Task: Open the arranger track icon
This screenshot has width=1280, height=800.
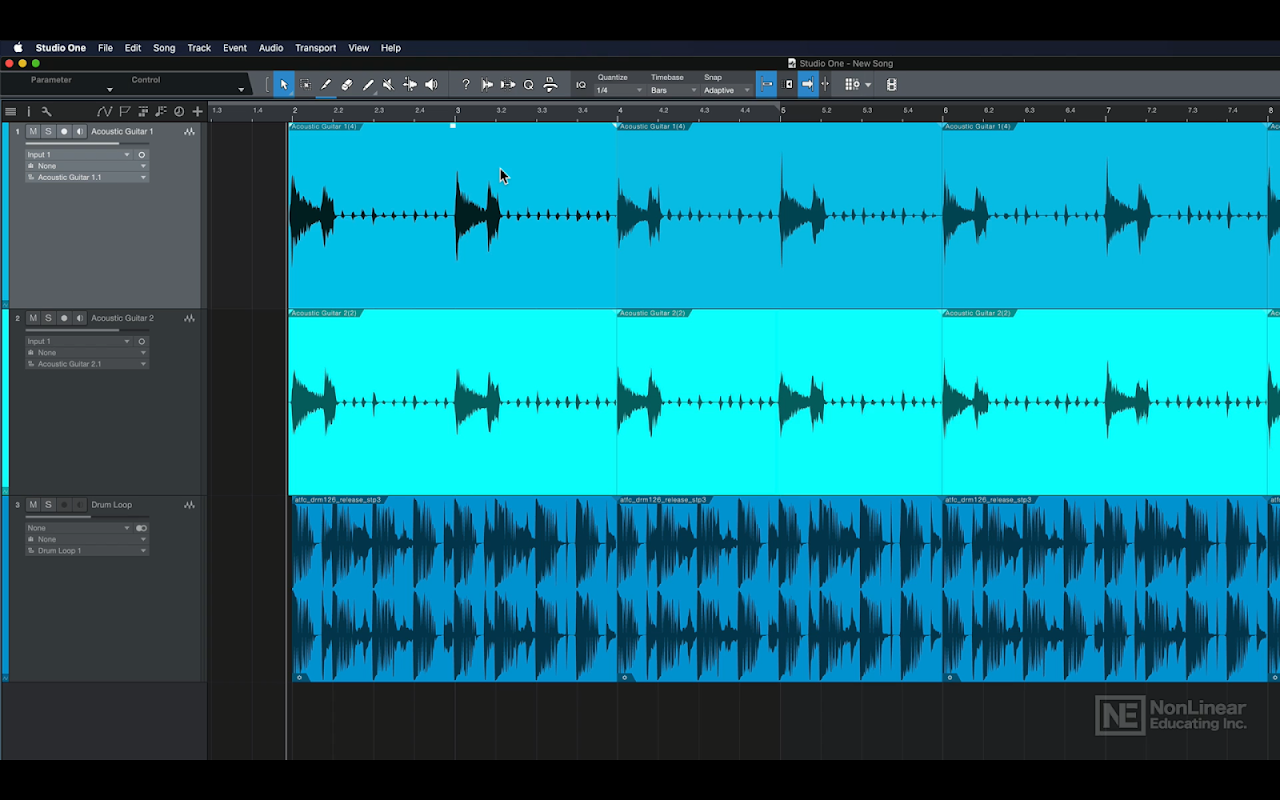Action: (143, 112)
